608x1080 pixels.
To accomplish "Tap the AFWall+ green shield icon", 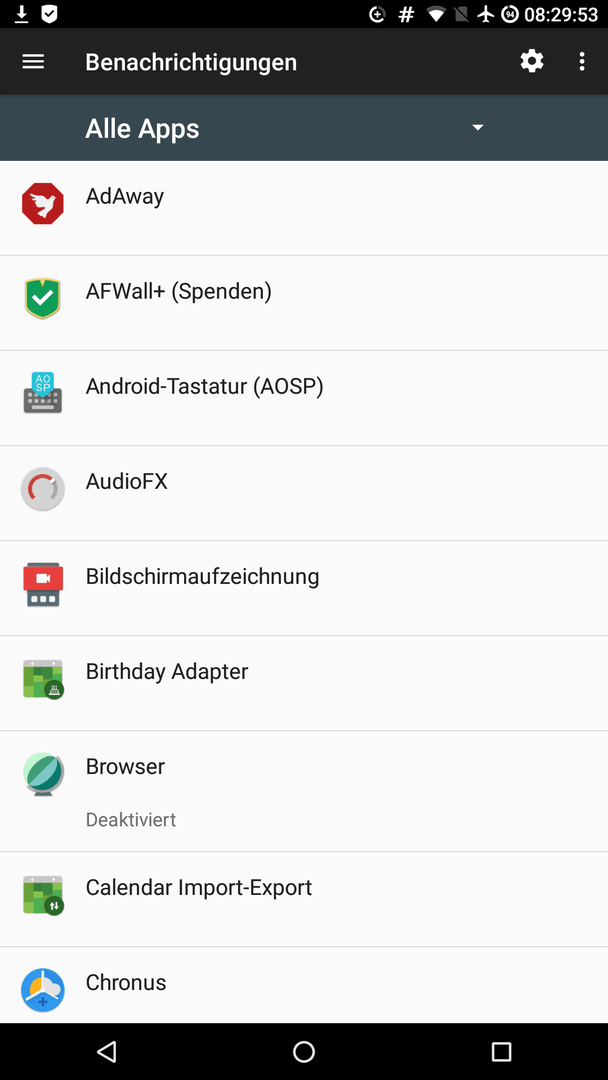I will 43,298.
